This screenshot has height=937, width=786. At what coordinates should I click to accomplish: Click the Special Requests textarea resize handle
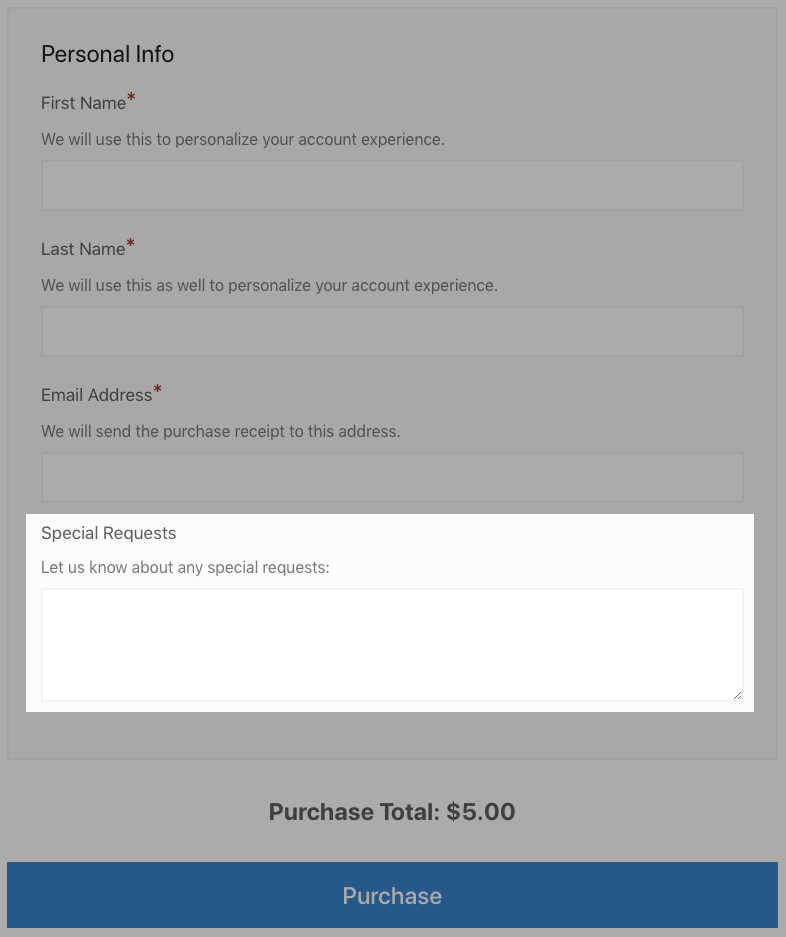tap(737, 694)
